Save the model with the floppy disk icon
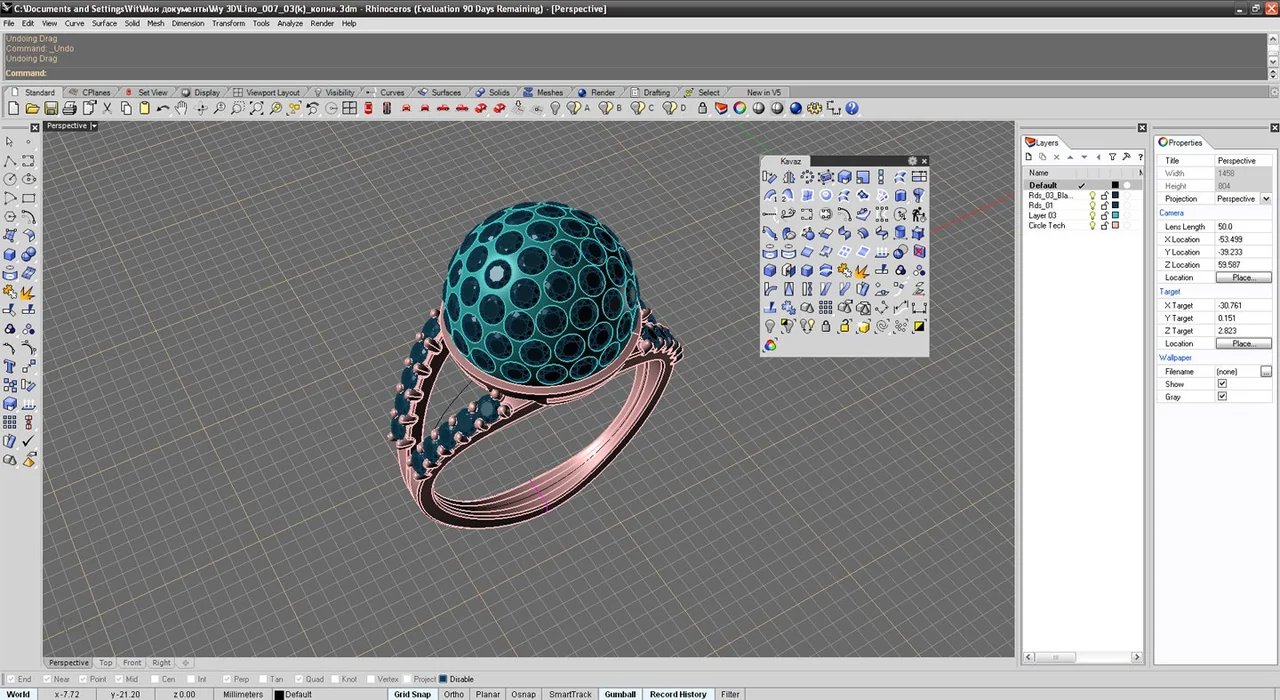Image resolution: width=1280 pixels, height=700 pixels. point(51,108)
